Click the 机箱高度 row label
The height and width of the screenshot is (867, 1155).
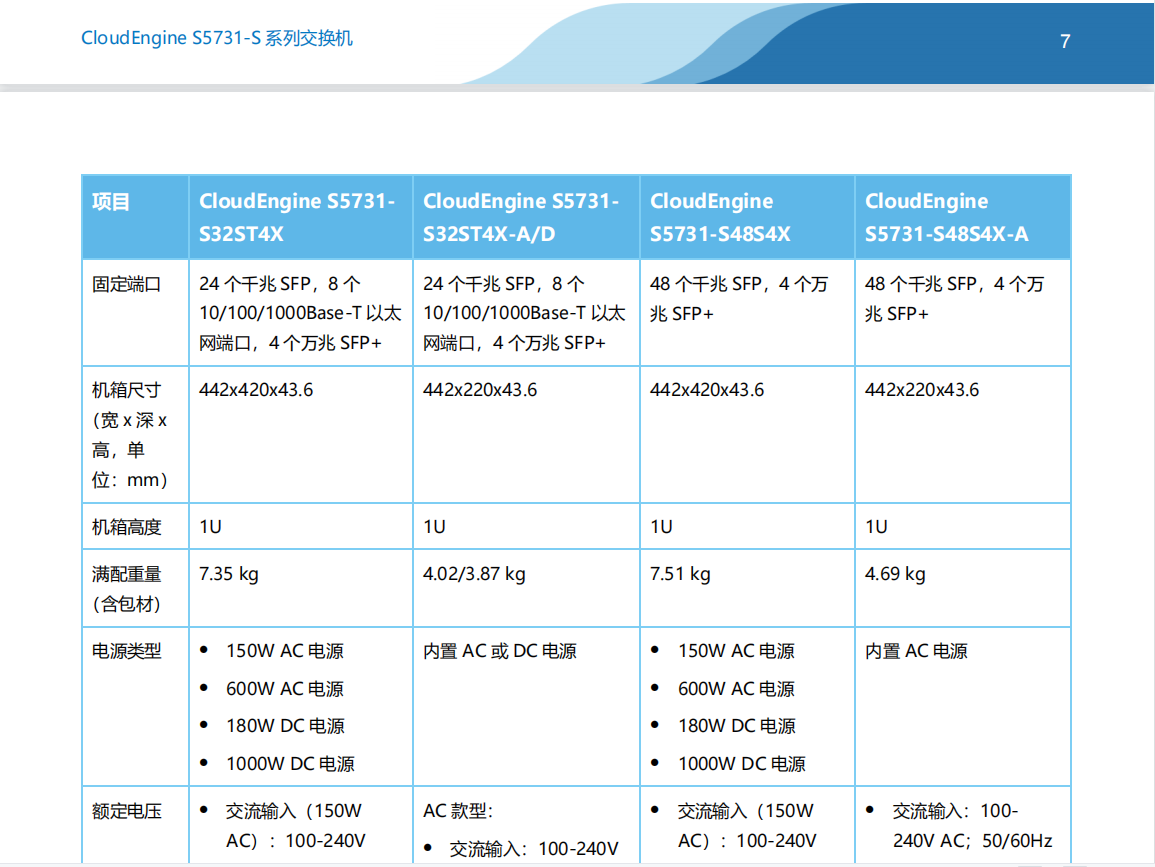pos(126,527)
